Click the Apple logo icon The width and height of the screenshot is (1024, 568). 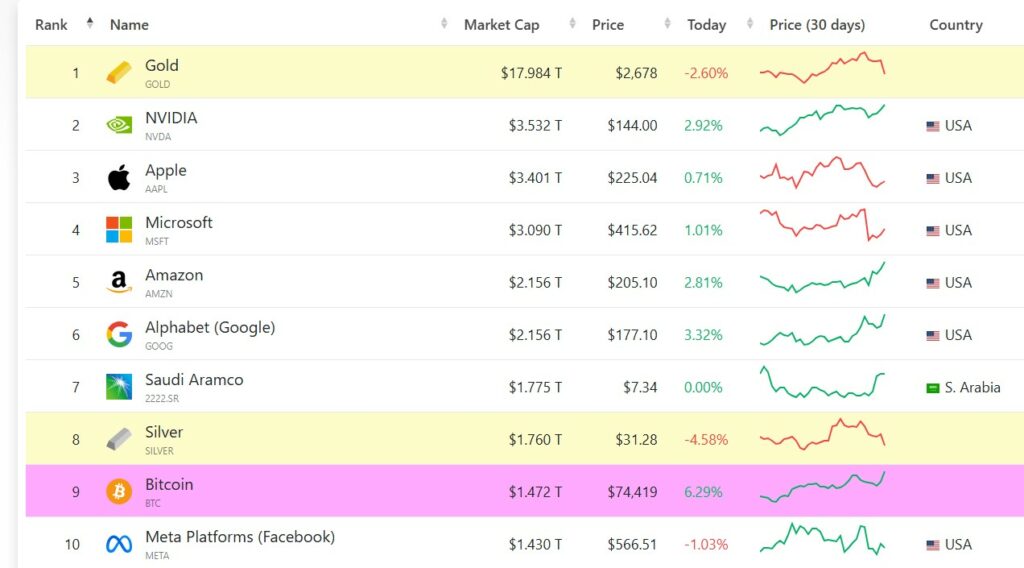119,178
